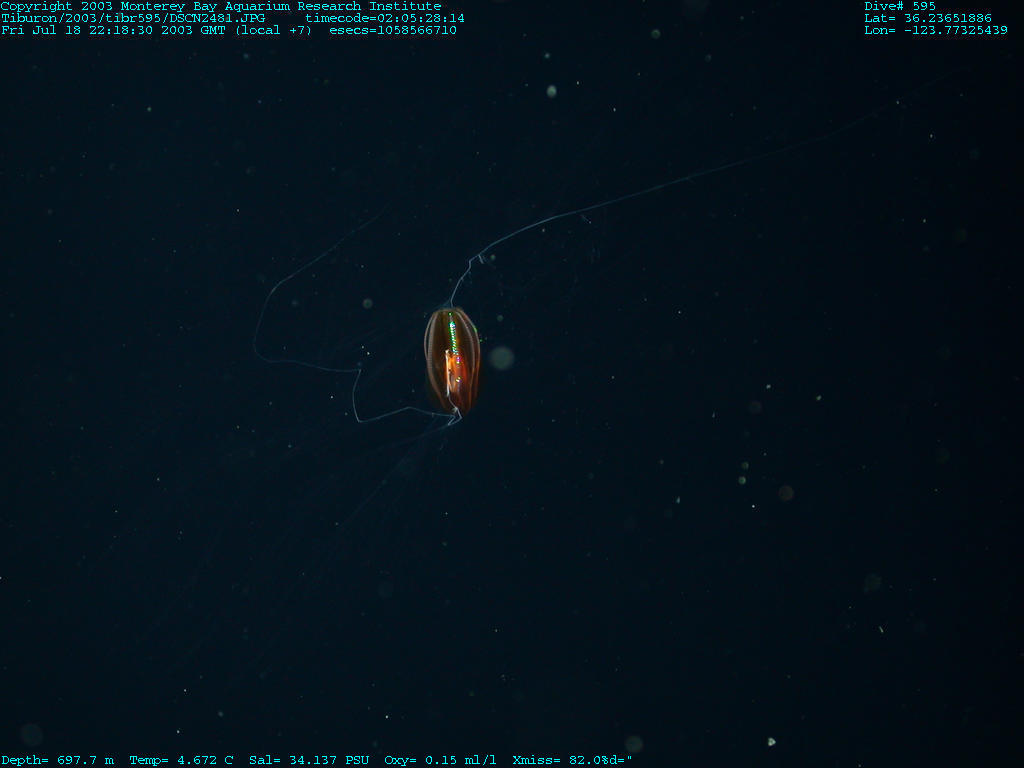
Task: Click the timecode=02:05:28:14 readout
Action: click(x=385, y=18)
